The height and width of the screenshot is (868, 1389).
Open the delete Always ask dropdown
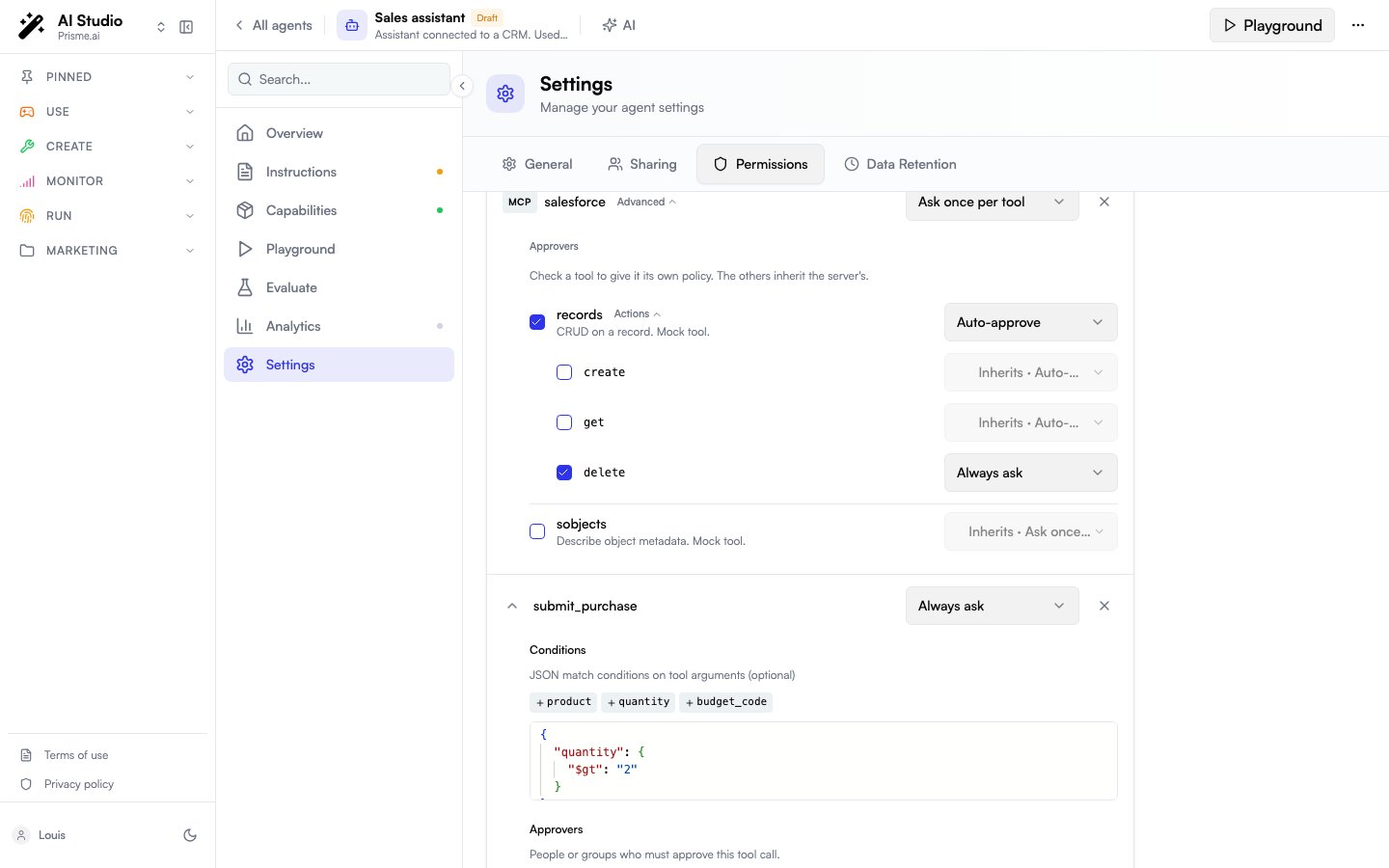[x=1030, y=473]
